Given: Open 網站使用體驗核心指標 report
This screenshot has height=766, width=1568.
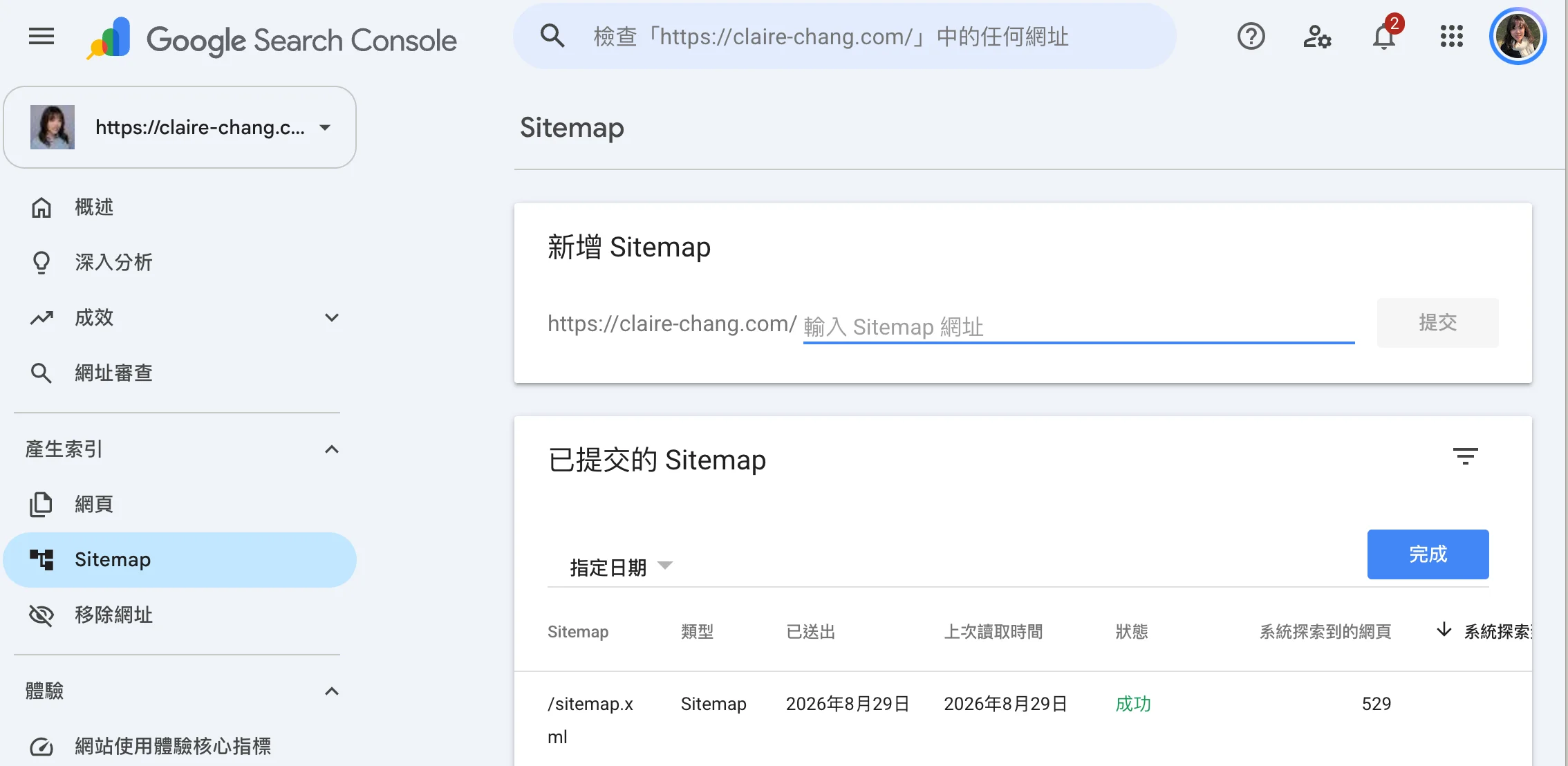Looking at the screenshot, I should [x=180, y=746].
